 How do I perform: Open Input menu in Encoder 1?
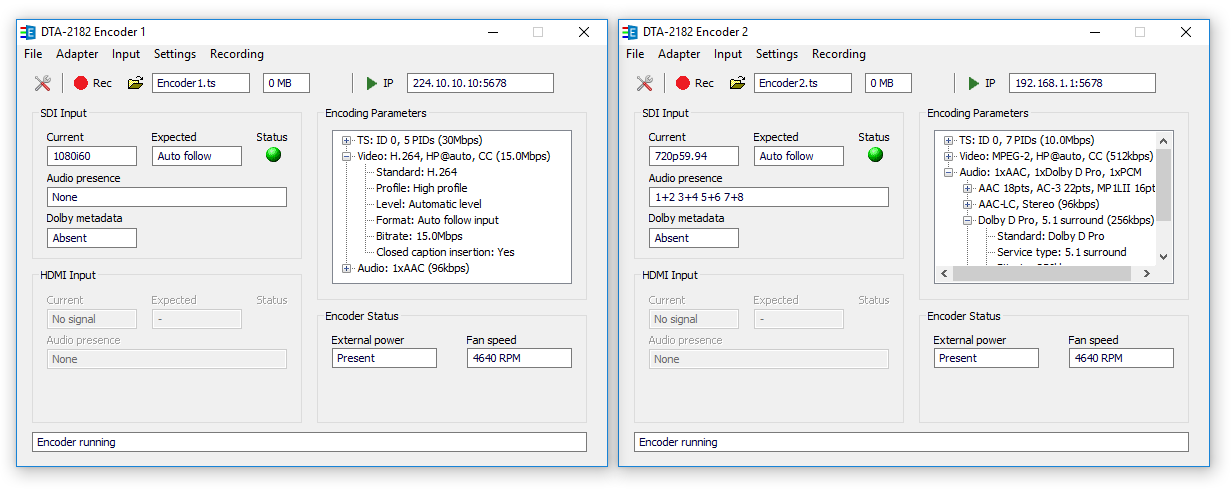pyautogui.click(x=126, y=54)
